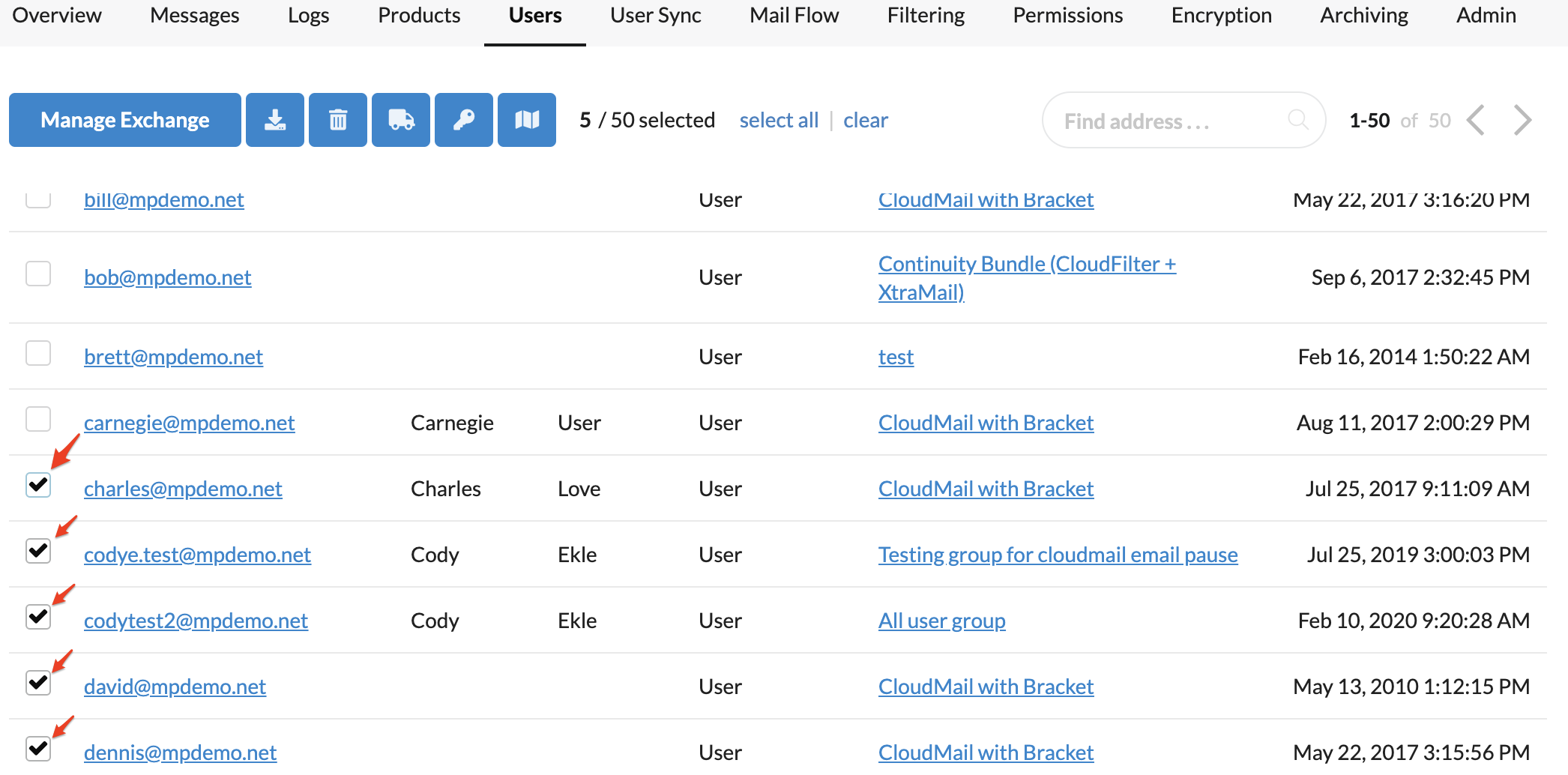Click last name Love cell

tap(579, 489)
